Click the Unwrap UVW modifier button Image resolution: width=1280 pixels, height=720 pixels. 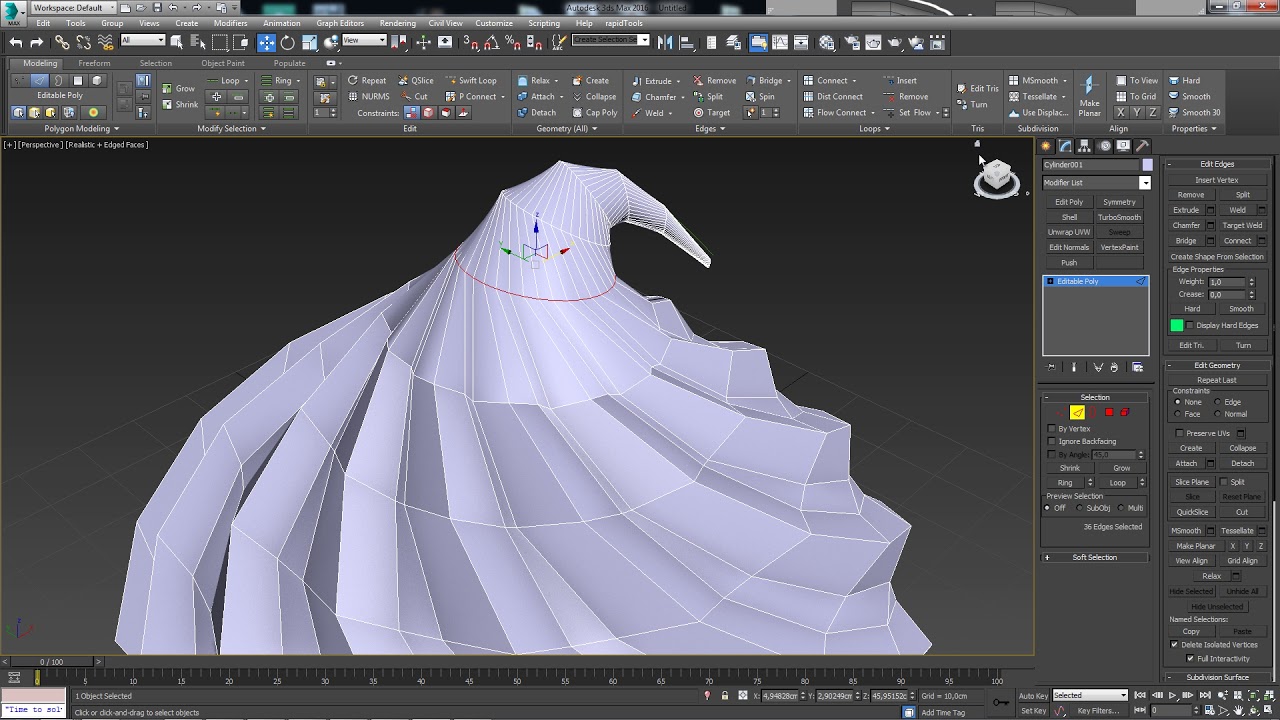pos(1069,232)
